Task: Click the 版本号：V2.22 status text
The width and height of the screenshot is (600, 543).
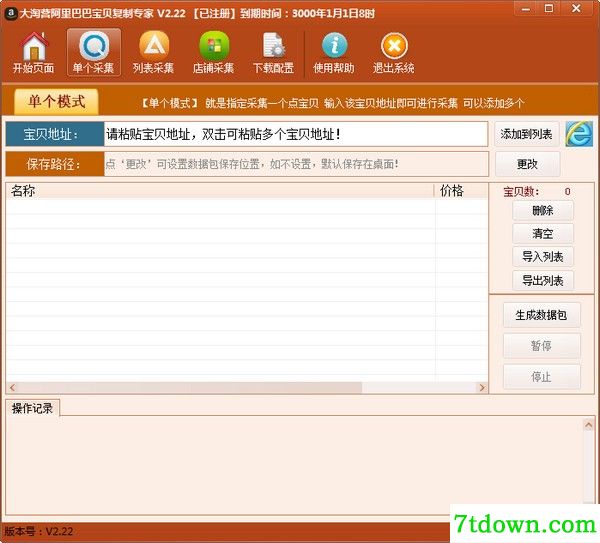Action: coord(39,531)
